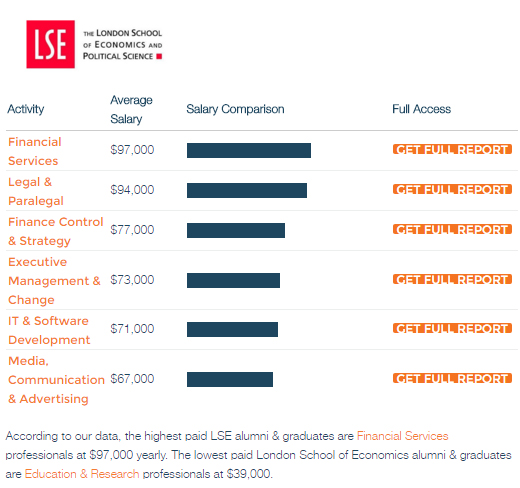This screenshot has width=520, height=488.
Task: Open the Financial Services activity link
Action: click(35, 151)
